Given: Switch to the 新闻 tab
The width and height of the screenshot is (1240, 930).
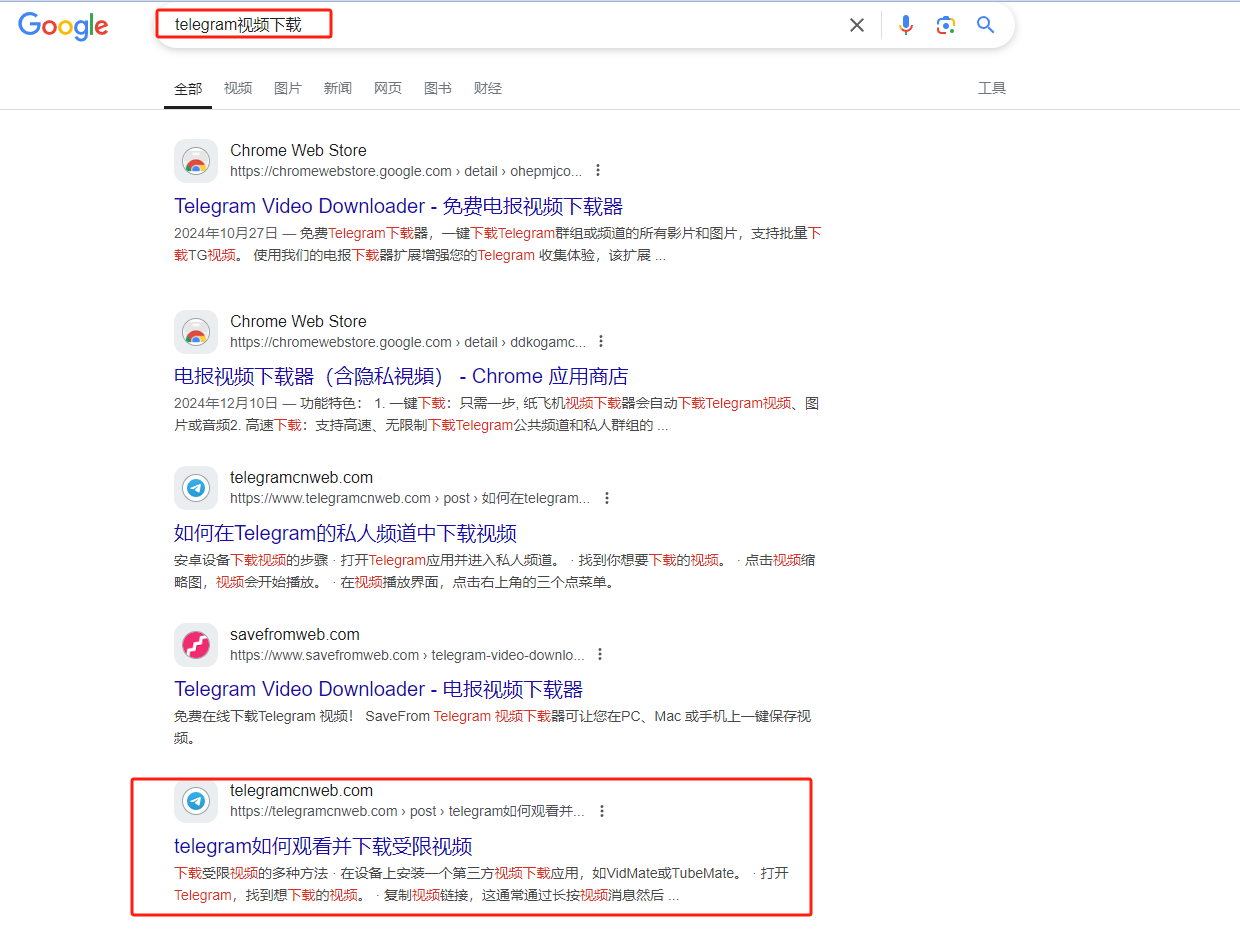Looking at the screenshot, I should click(338, 88).
